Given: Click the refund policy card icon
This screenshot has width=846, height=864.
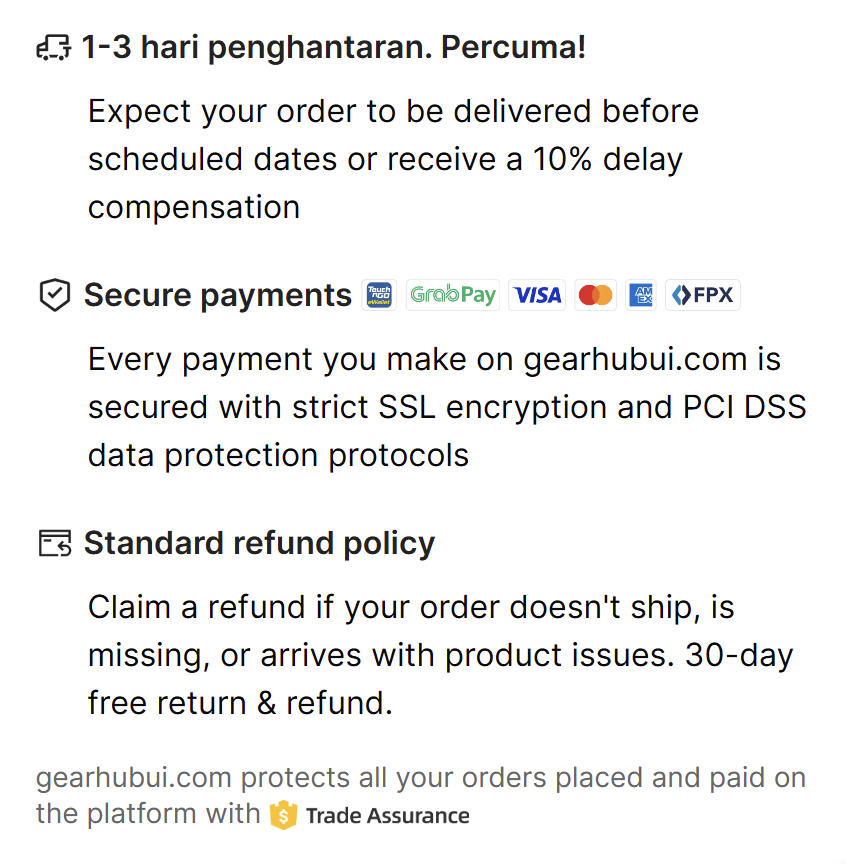Looking at the screenshot, I should pos(54,543).
